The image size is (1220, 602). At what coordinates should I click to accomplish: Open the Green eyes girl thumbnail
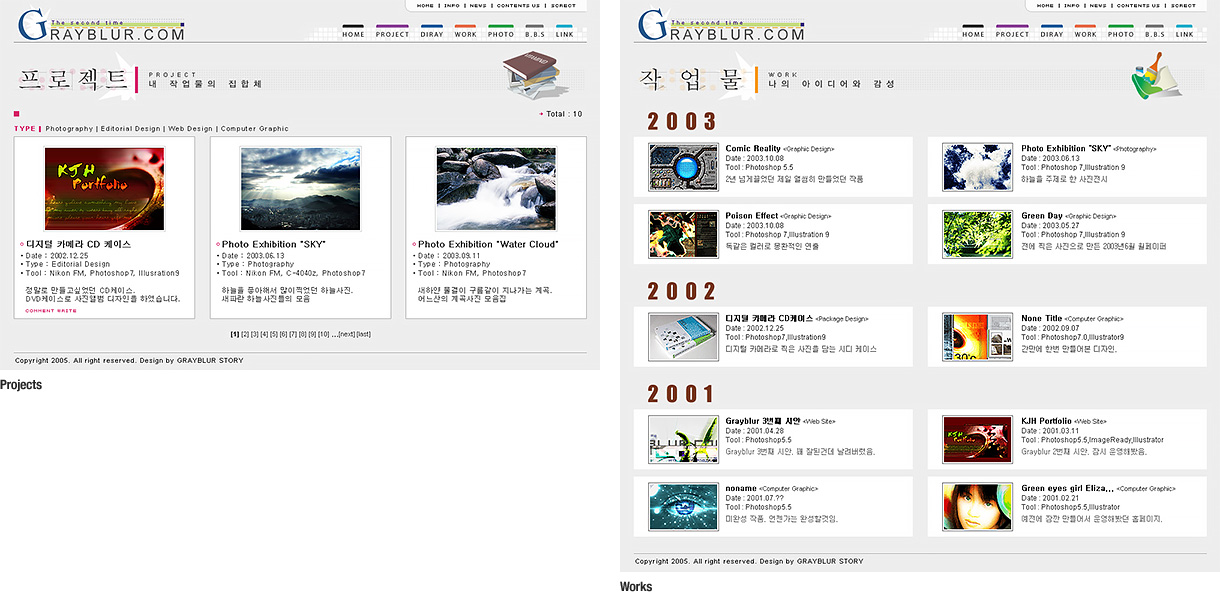point(978,507)
